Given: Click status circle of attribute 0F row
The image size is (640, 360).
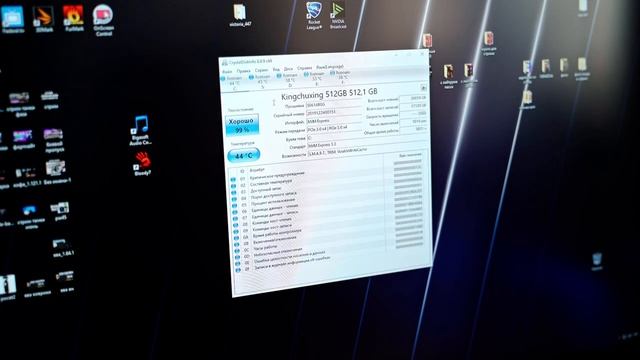Looking at the screenshot, I should pyautogui.click(x=238, y=271).
